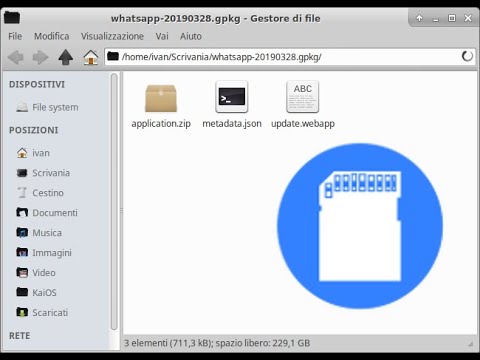Screen dimensions: 480x360
Task: Click the ivan home icon in sidebar
Action: [x=22, y=153]
